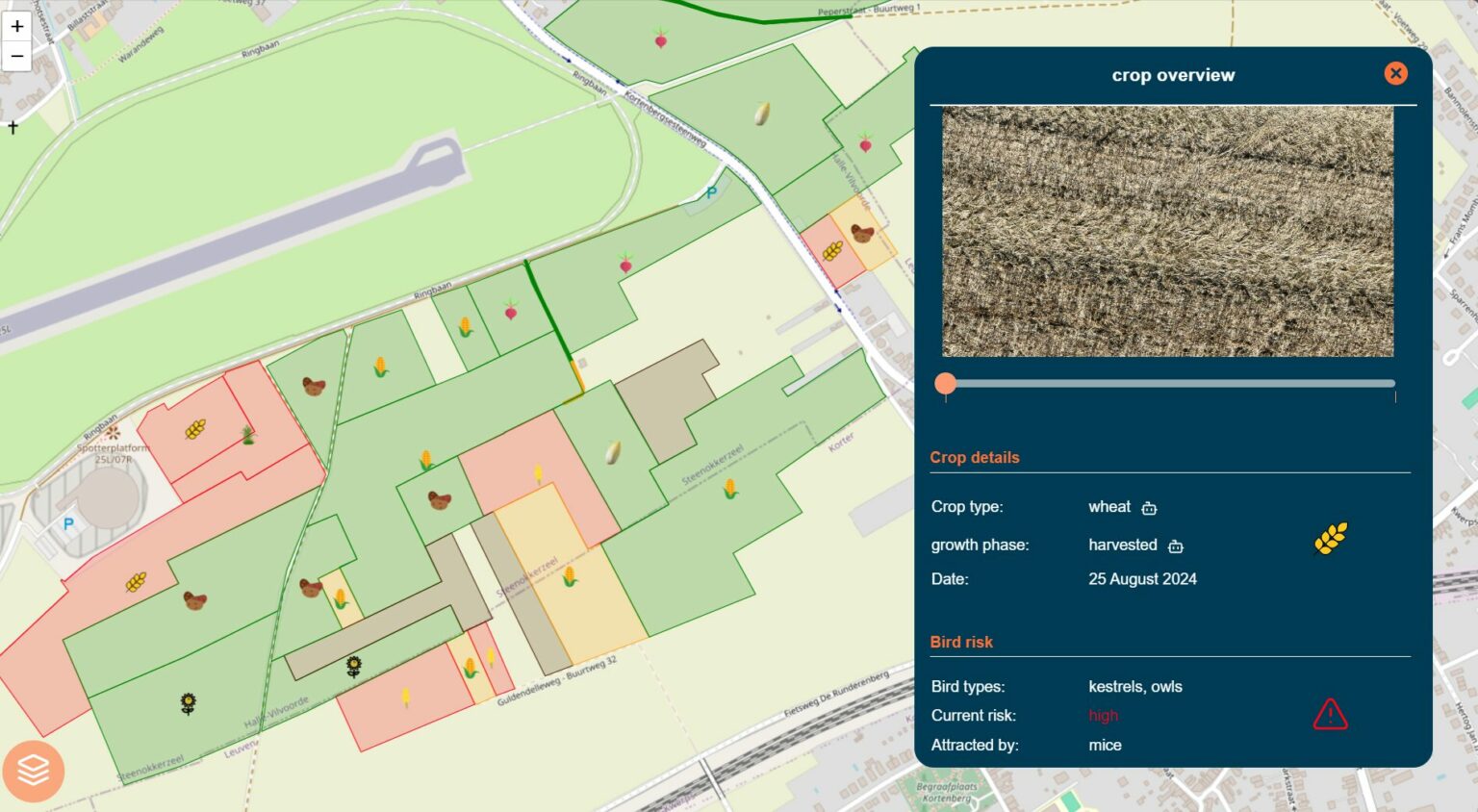Screen dimensions: 1478x812
Task: Click the 'crop overview' panel title
Action: 1173,75
